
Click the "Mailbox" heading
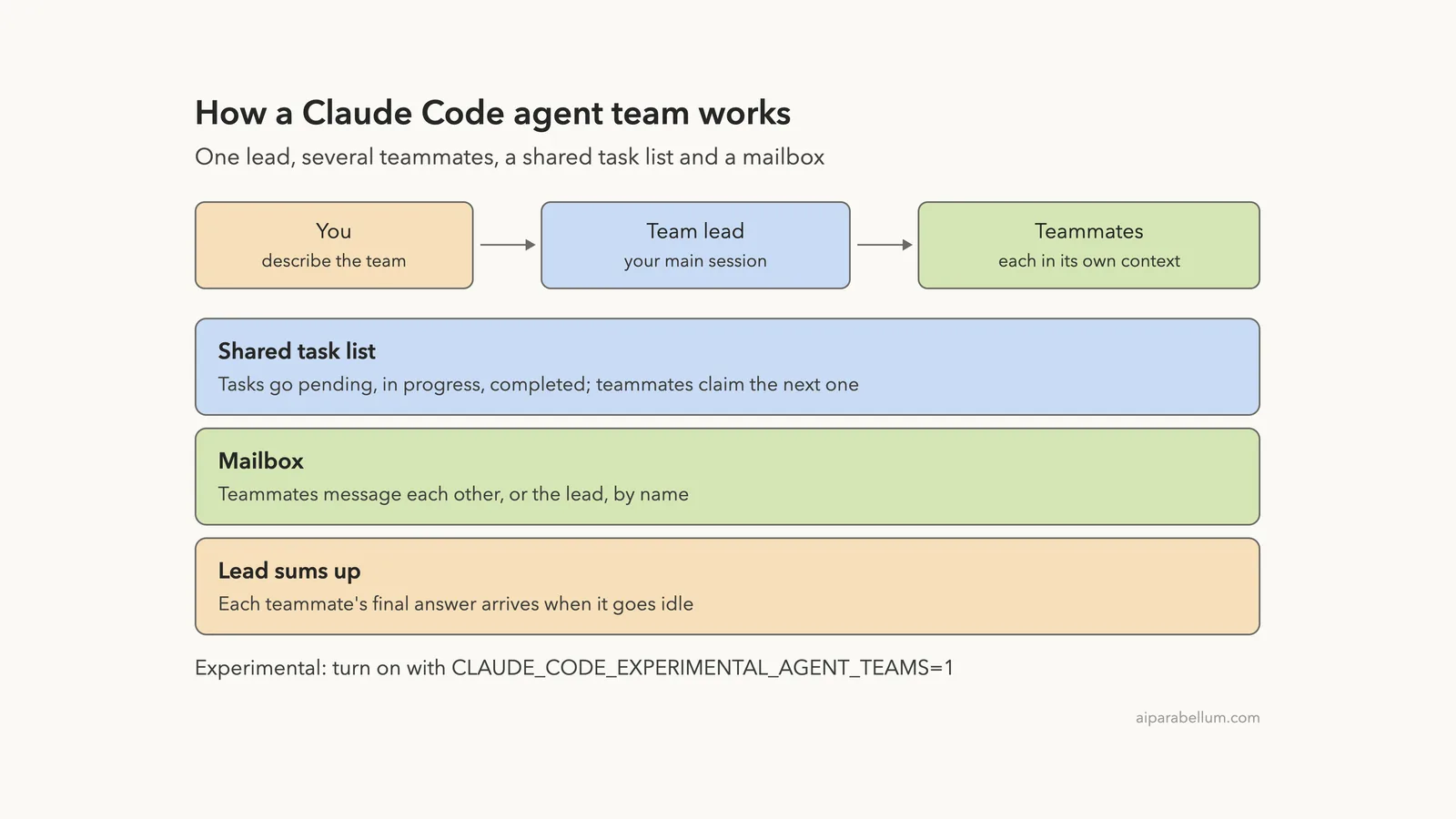[x=261, y=460]
